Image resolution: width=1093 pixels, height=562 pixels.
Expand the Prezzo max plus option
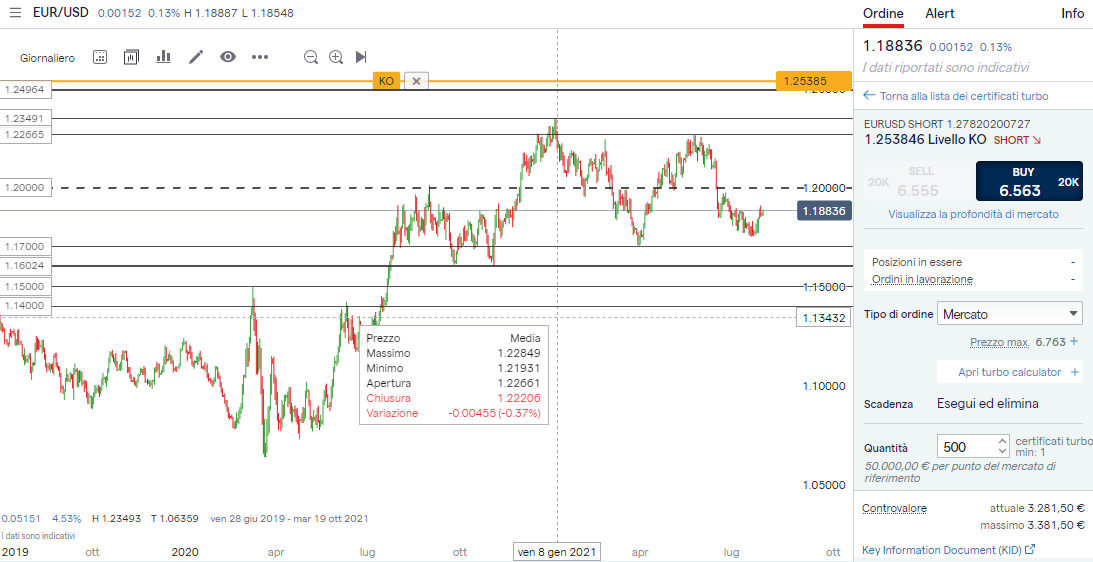[1074, 342]
